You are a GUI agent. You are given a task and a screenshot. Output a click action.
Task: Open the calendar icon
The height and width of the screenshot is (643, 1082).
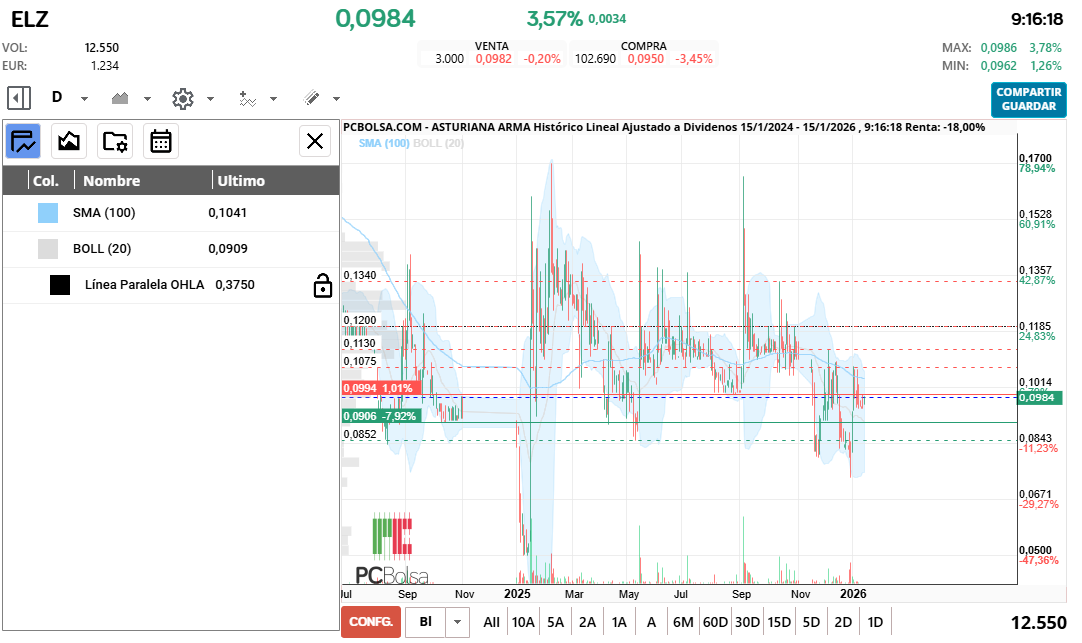point(161,141)
